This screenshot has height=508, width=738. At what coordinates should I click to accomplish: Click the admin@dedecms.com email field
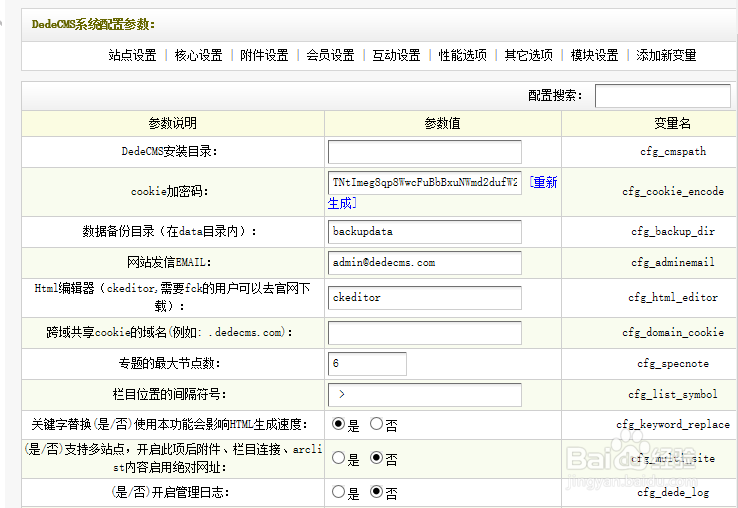tap(425, 263)
